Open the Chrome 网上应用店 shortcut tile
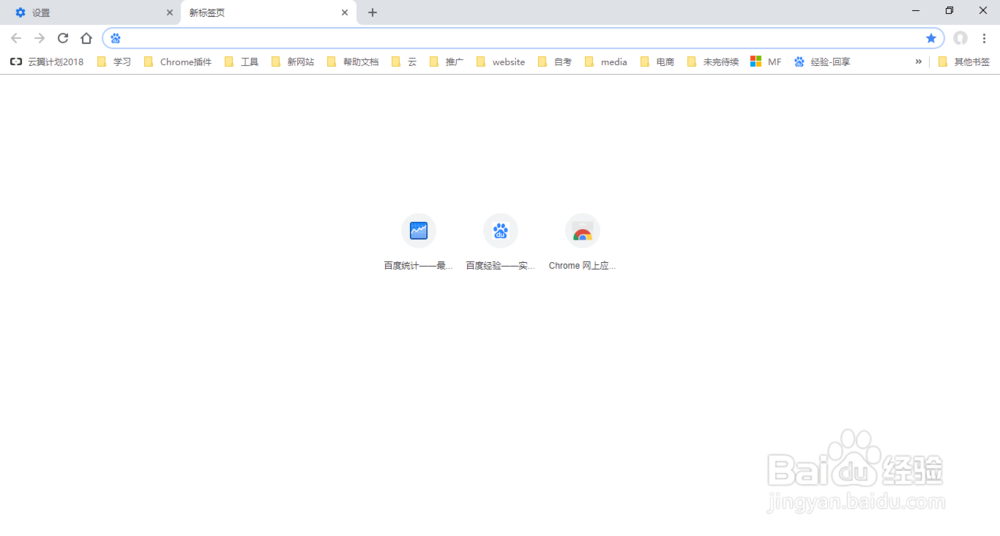 click(582, 242)
